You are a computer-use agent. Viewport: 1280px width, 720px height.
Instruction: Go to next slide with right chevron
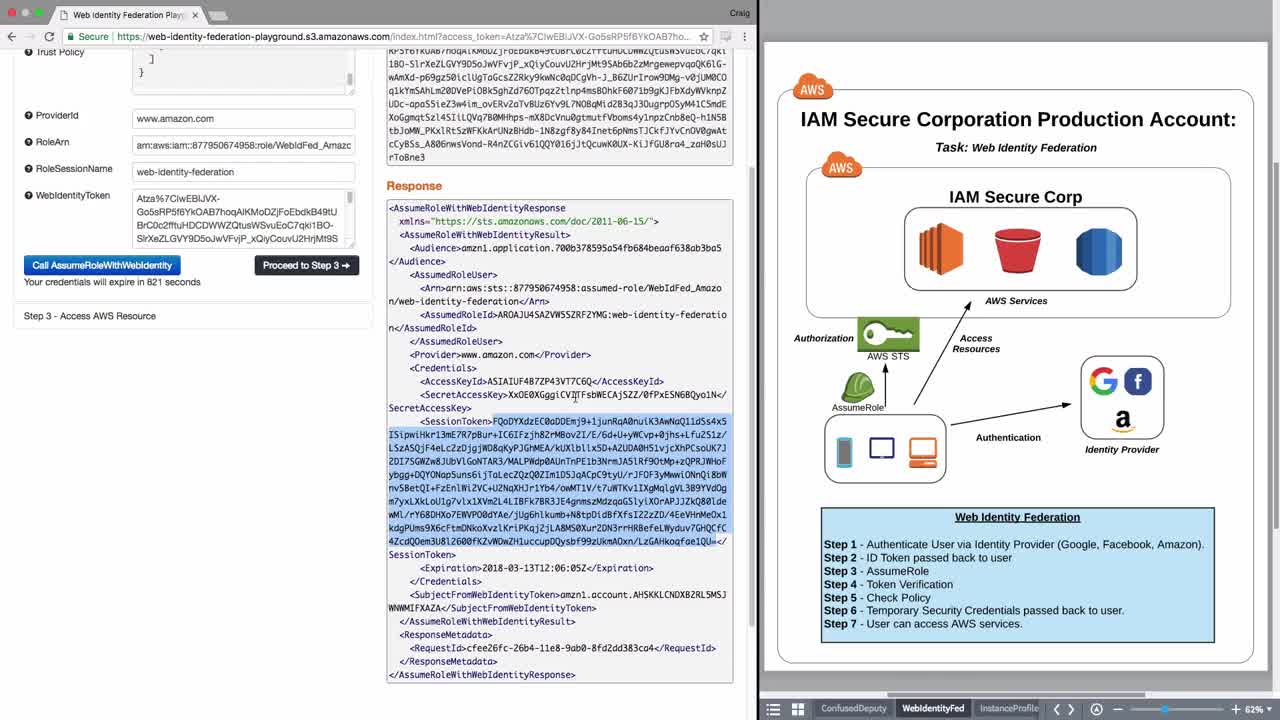point(1071,709)
